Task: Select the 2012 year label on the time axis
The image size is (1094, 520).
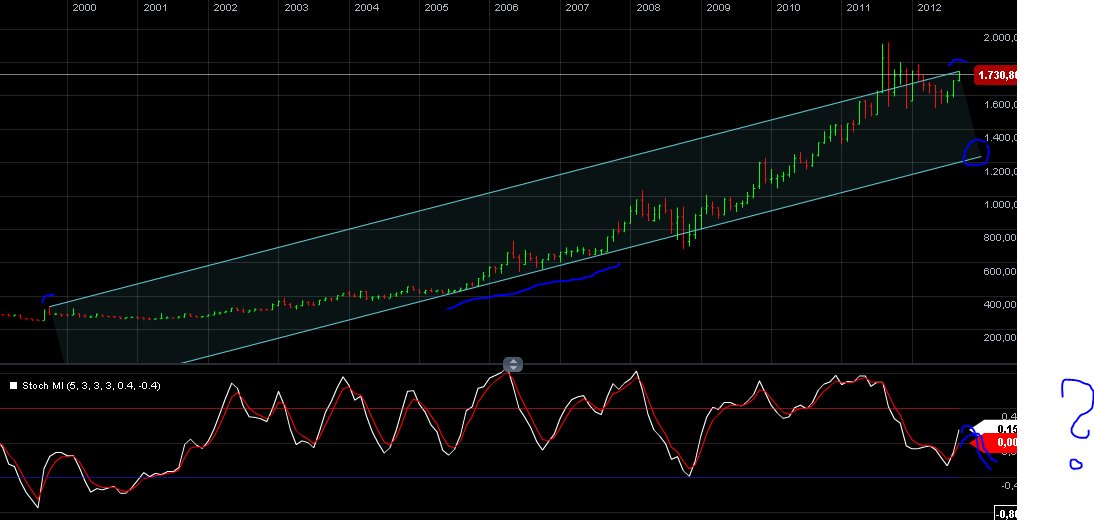Action: tap(929, 8)
